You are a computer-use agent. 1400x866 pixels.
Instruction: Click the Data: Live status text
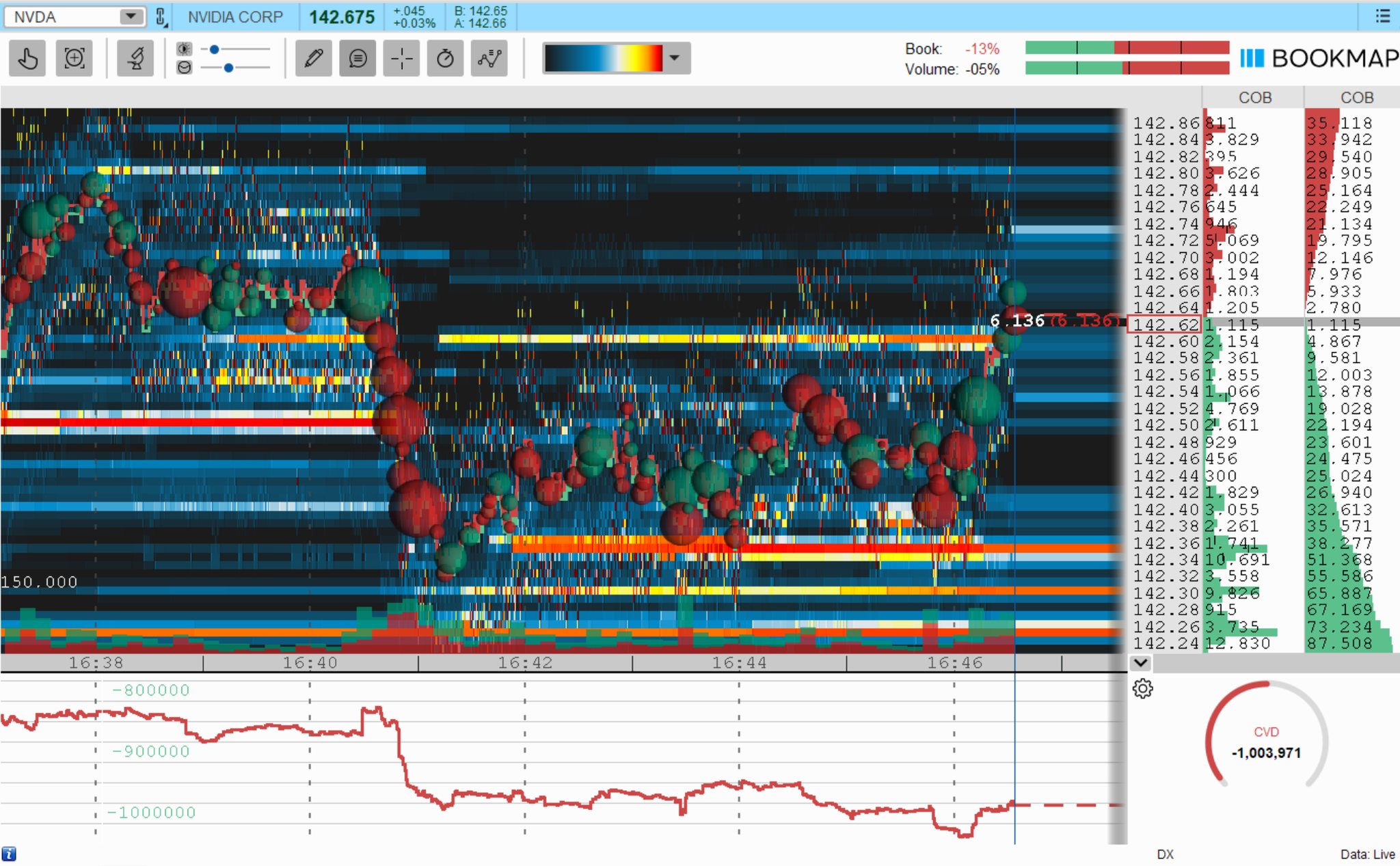click(x=1367, y=854)
